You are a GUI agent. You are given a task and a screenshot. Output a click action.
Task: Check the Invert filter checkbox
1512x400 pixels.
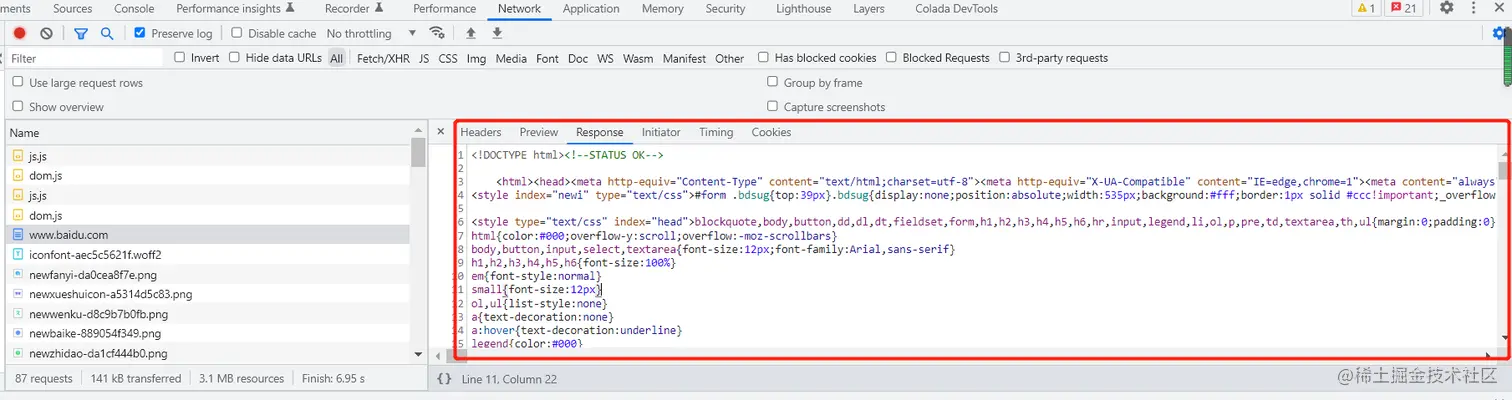coord(180,58)
